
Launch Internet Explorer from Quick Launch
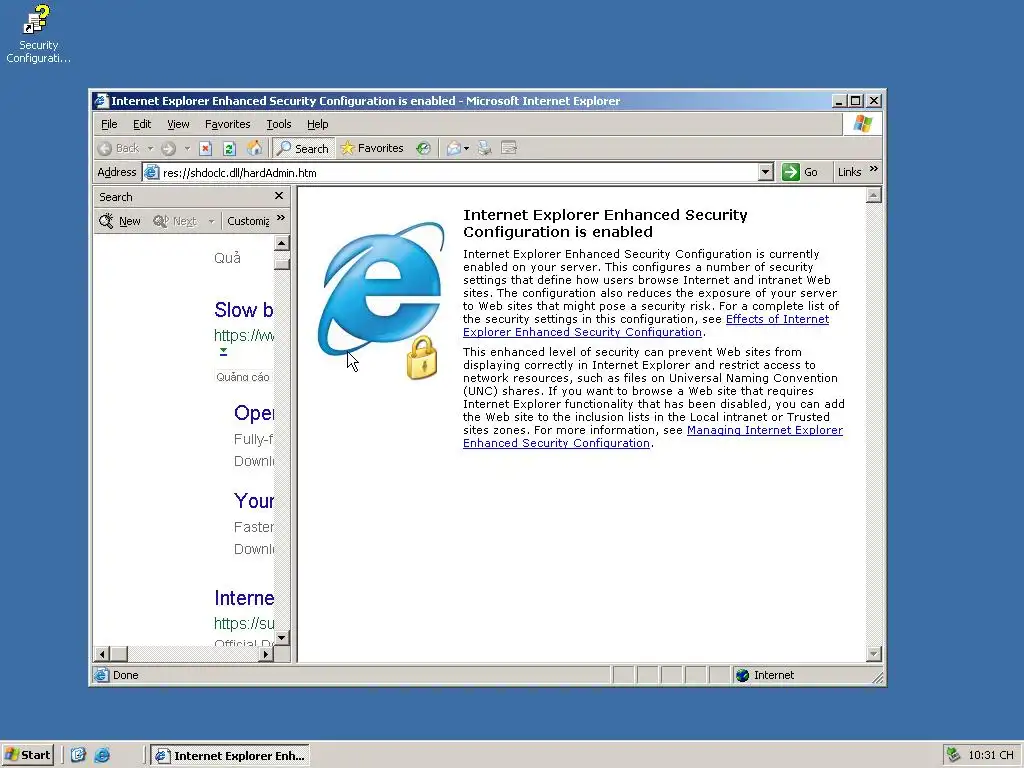tap(103, 756)
